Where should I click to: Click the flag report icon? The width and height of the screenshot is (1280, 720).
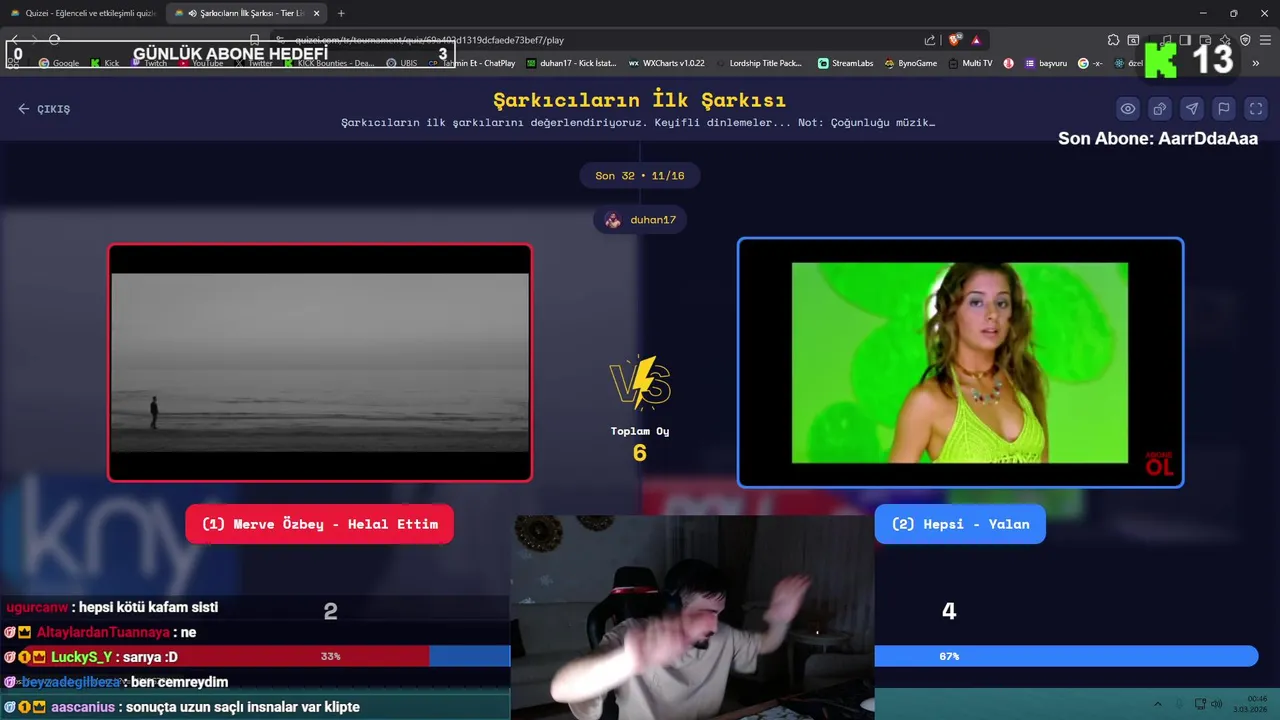[1224, 109]
